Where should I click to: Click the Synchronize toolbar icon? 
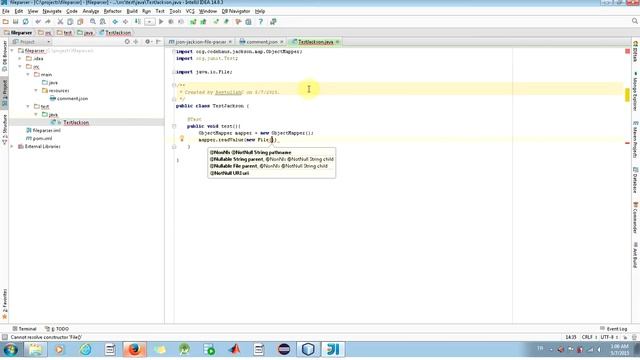click(26, 22)
